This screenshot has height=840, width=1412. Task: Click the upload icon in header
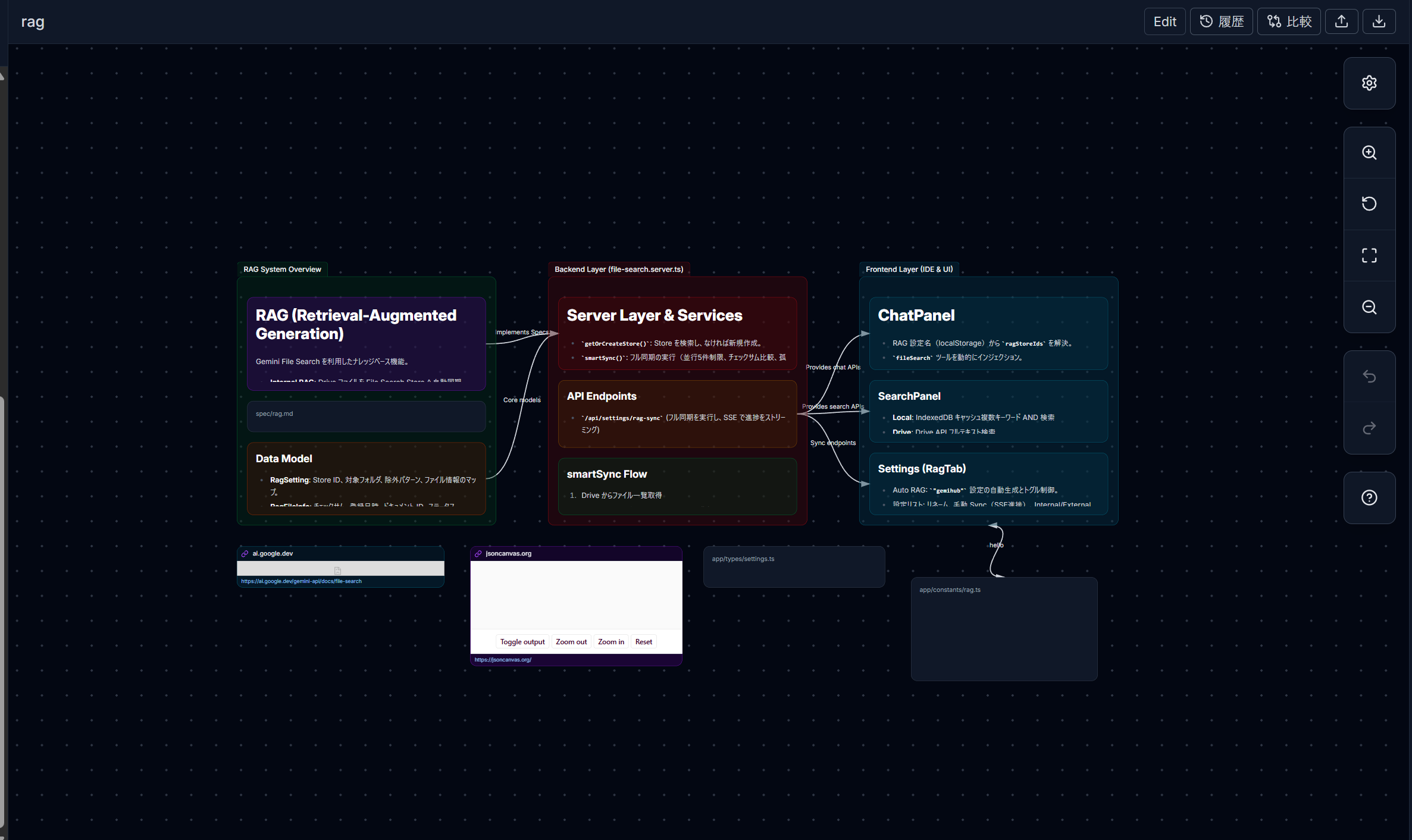1341,21
